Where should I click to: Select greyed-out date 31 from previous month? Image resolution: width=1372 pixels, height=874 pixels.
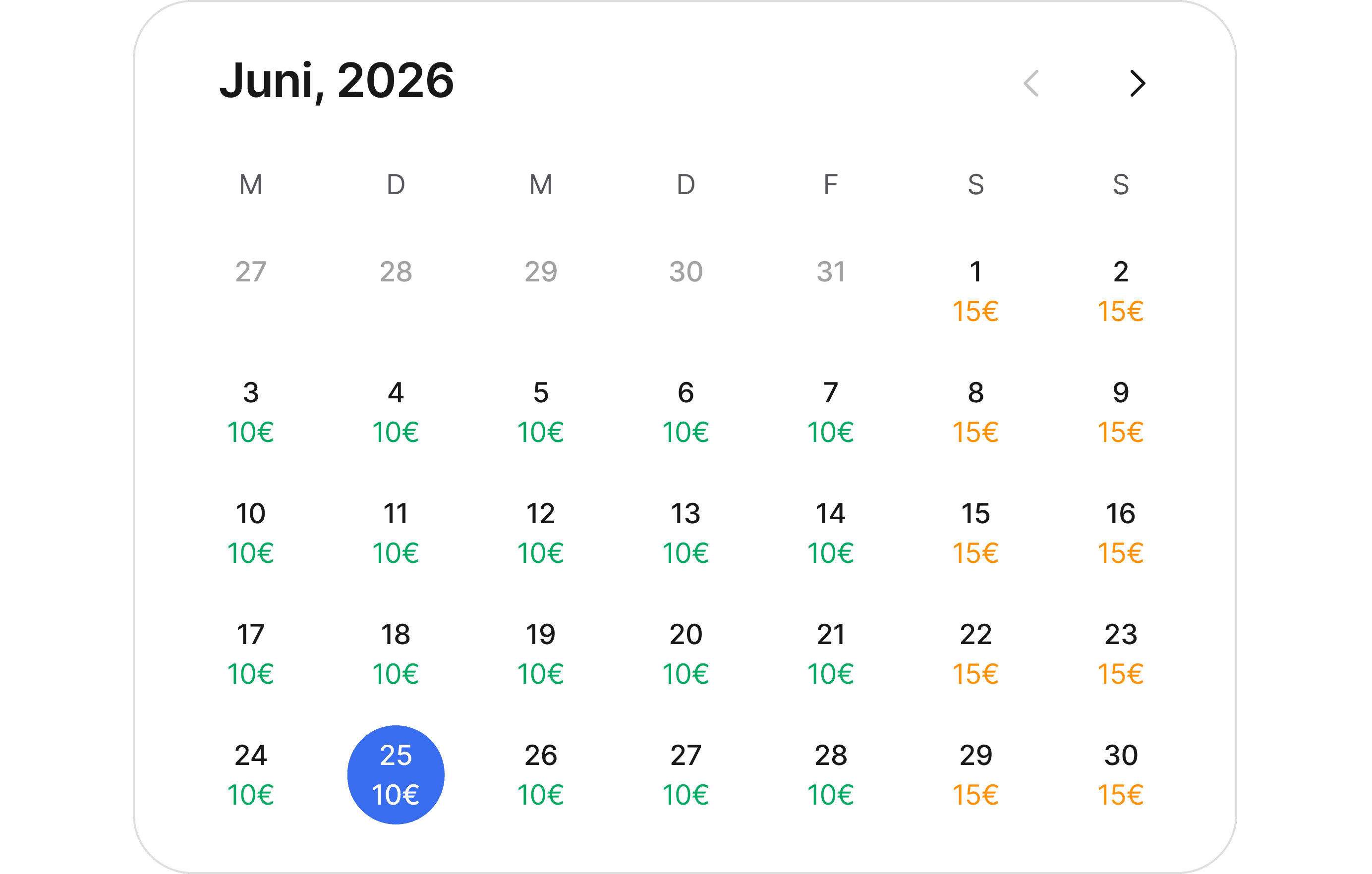click(831, 272)
